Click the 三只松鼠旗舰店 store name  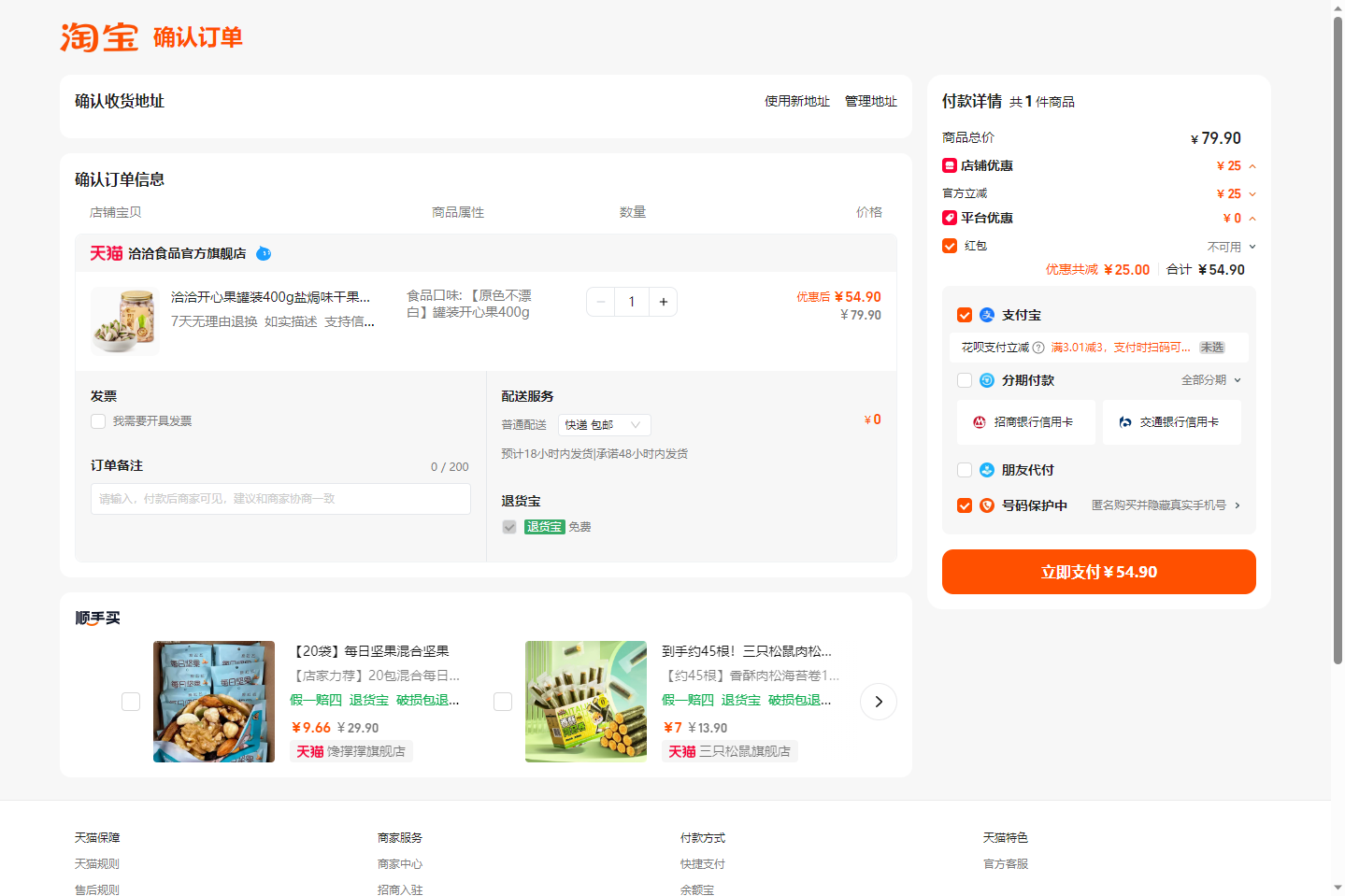click(745, 751)
